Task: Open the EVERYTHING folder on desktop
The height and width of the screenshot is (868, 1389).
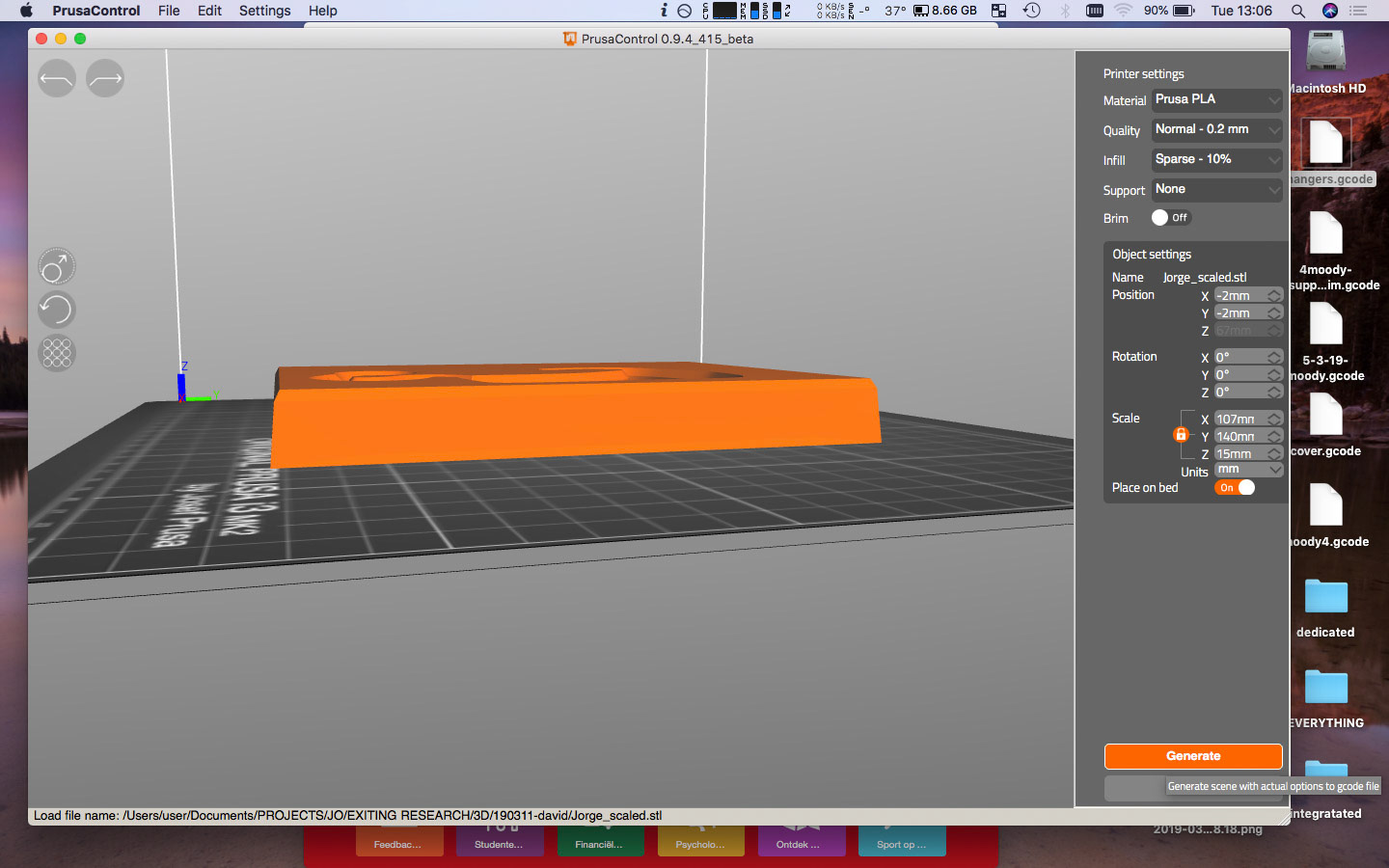Action: (x=1326, y=687)
